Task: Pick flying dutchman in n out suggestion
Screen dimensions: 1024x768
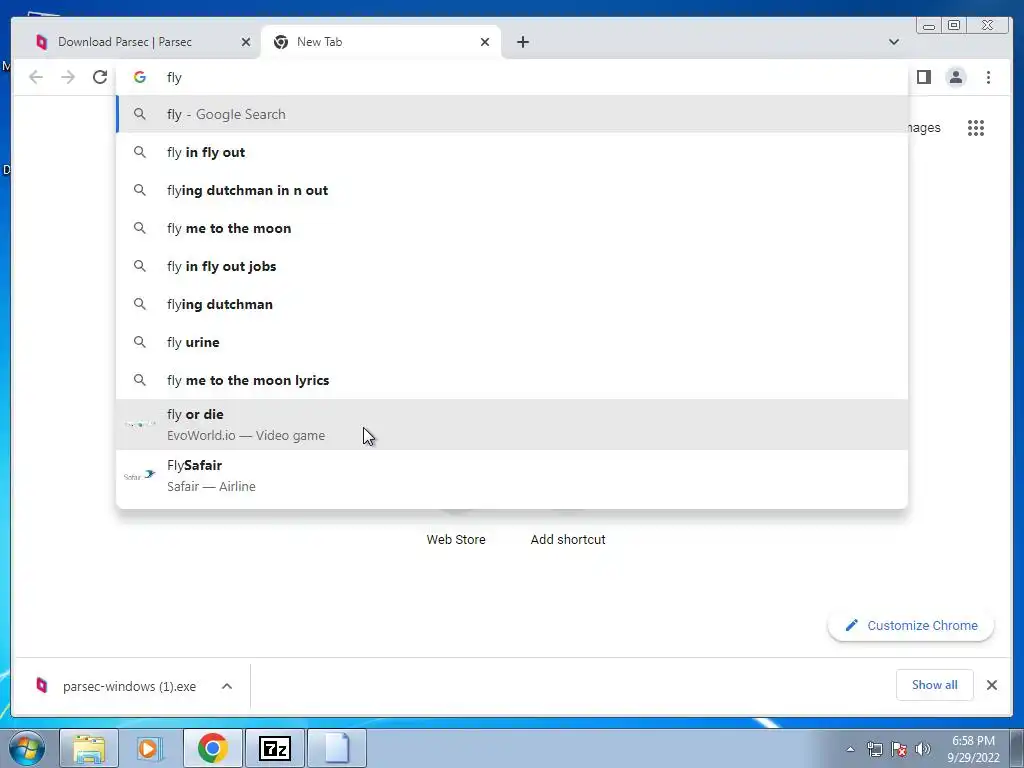Action: click(512, 190)
